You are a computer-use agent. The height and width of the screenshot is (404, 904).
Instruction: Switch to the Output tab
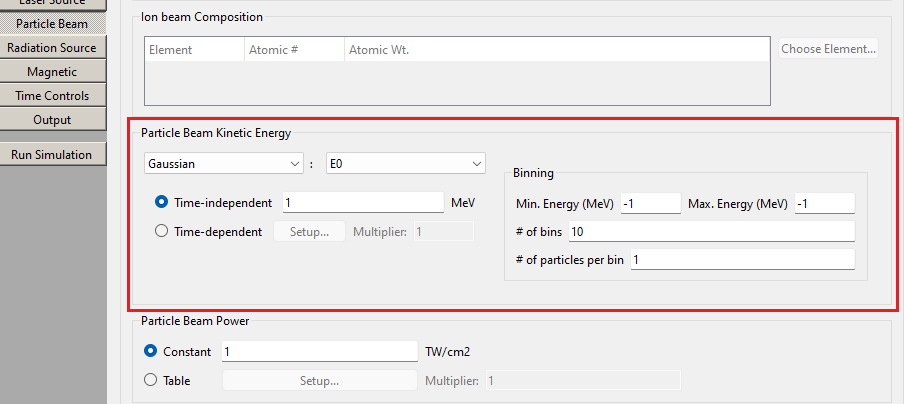click(x=52, y=120)
